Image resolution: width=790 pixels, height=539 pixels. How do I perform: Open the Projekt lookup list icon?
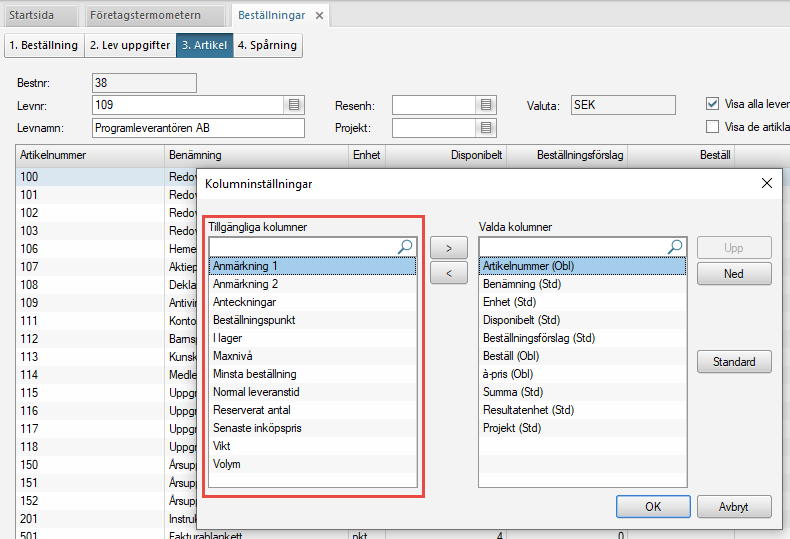[x=486, y=128]
